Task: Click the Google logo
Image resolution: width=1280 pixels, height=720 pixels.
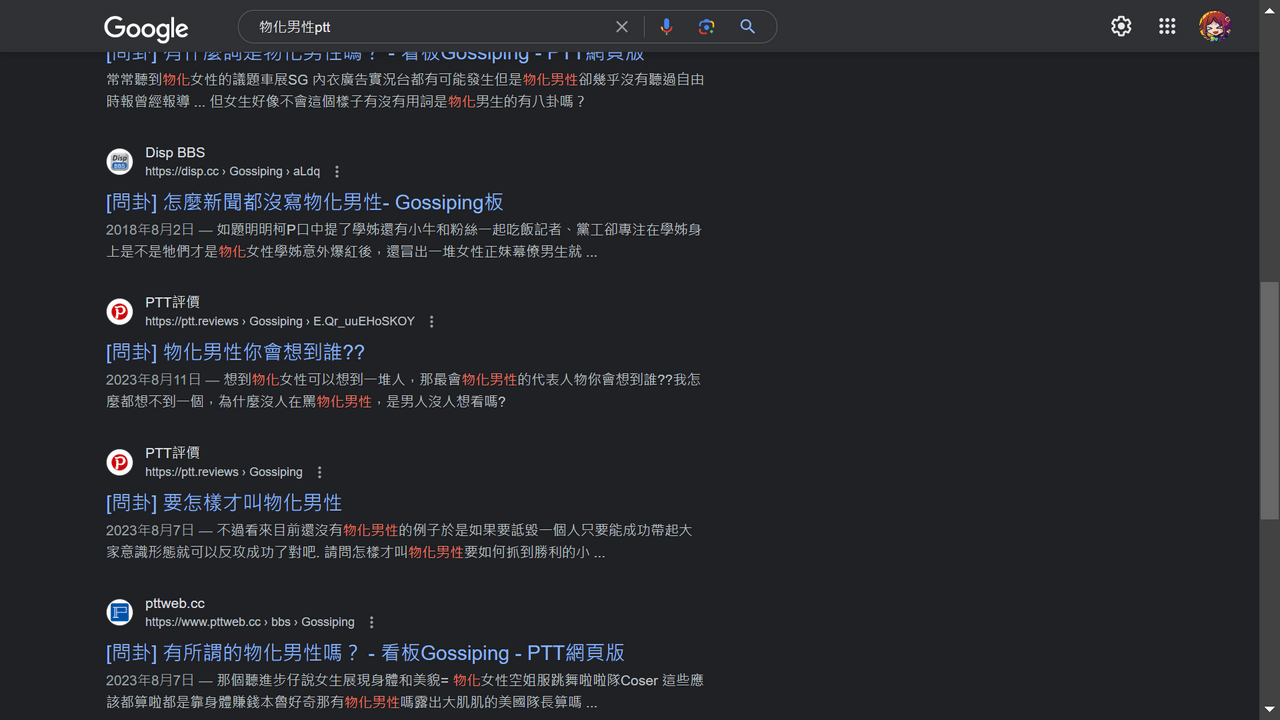Action: [146, 28]
